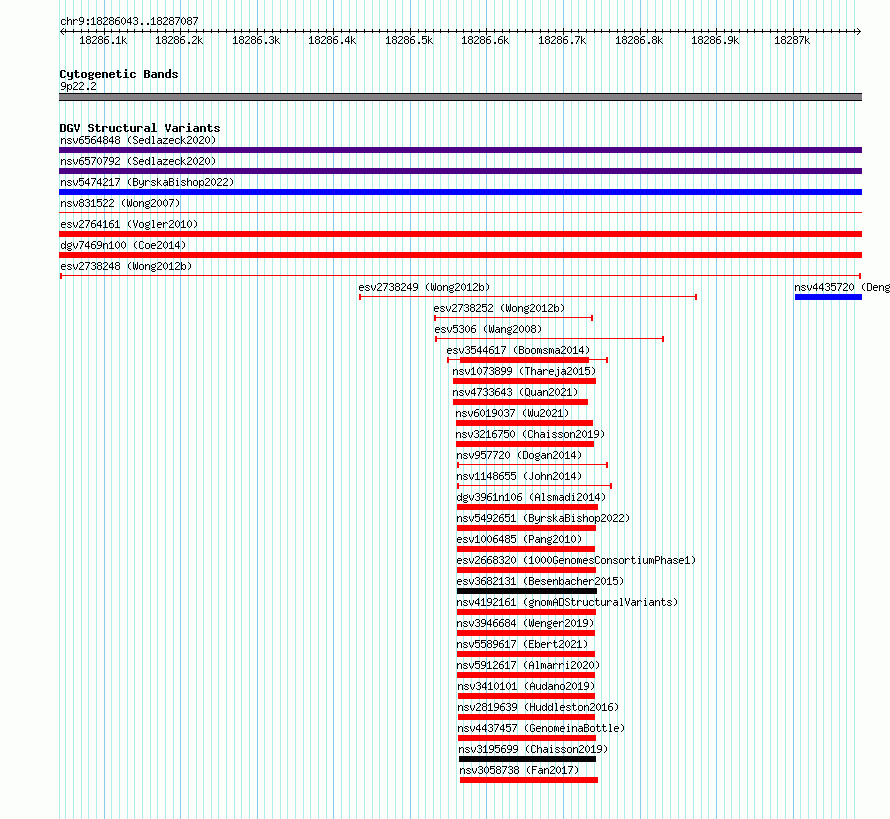Open nsv5474217 (ByrskaBishop2022) variant label
The height and width of the screenshot is (819, 890).
click(147, 182)
